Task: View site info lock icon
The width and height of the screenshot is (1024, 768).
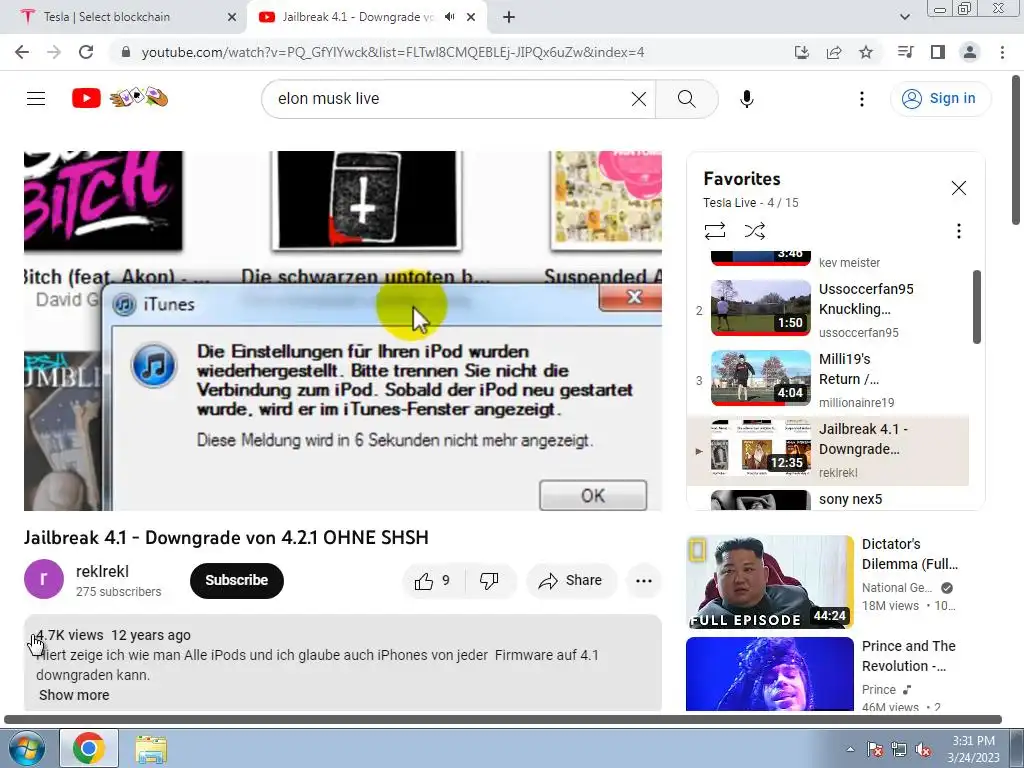Action: pos(126,52)
